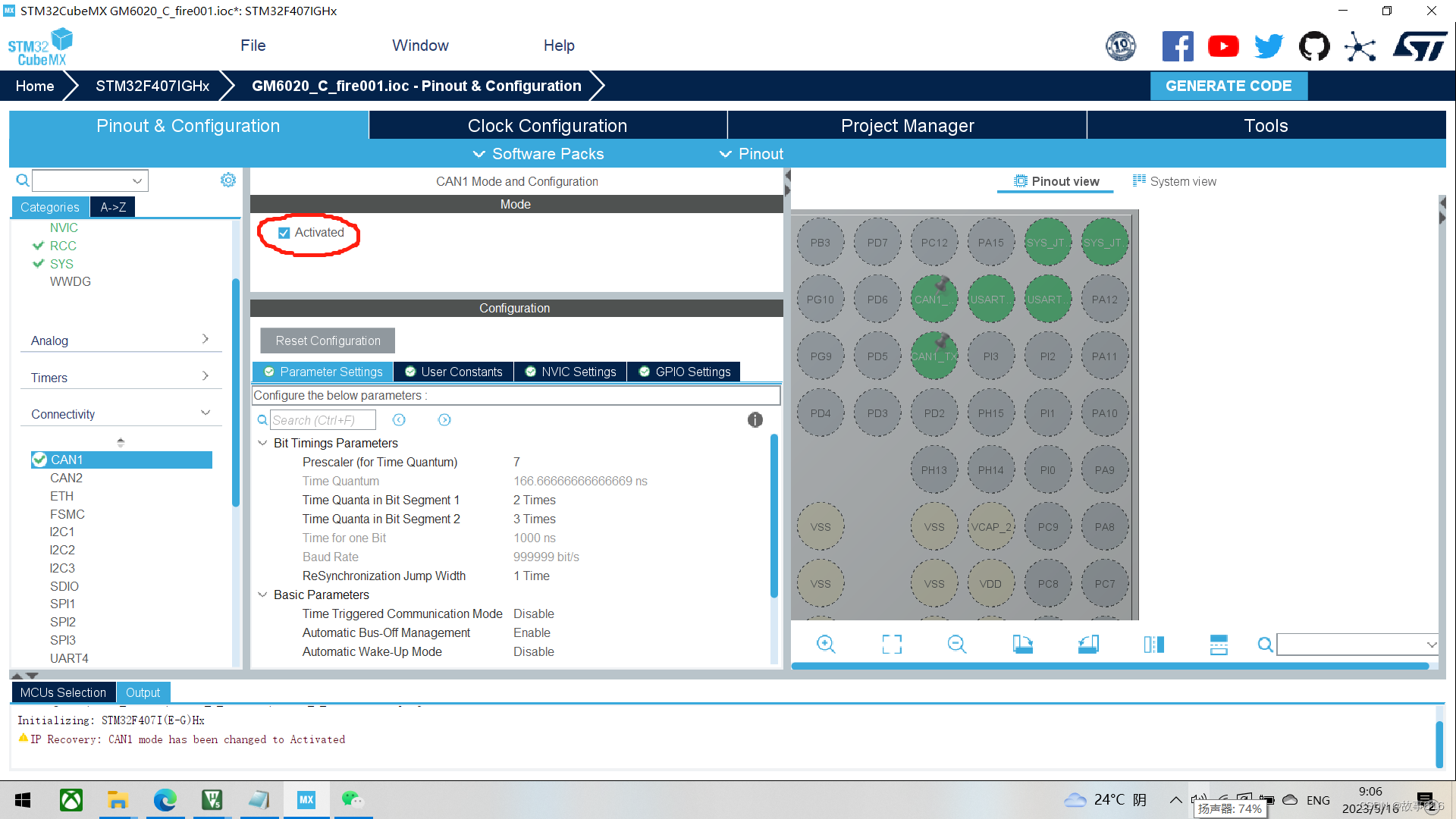
Task: Switch to the Output tab
Action: tap(143, 692)
